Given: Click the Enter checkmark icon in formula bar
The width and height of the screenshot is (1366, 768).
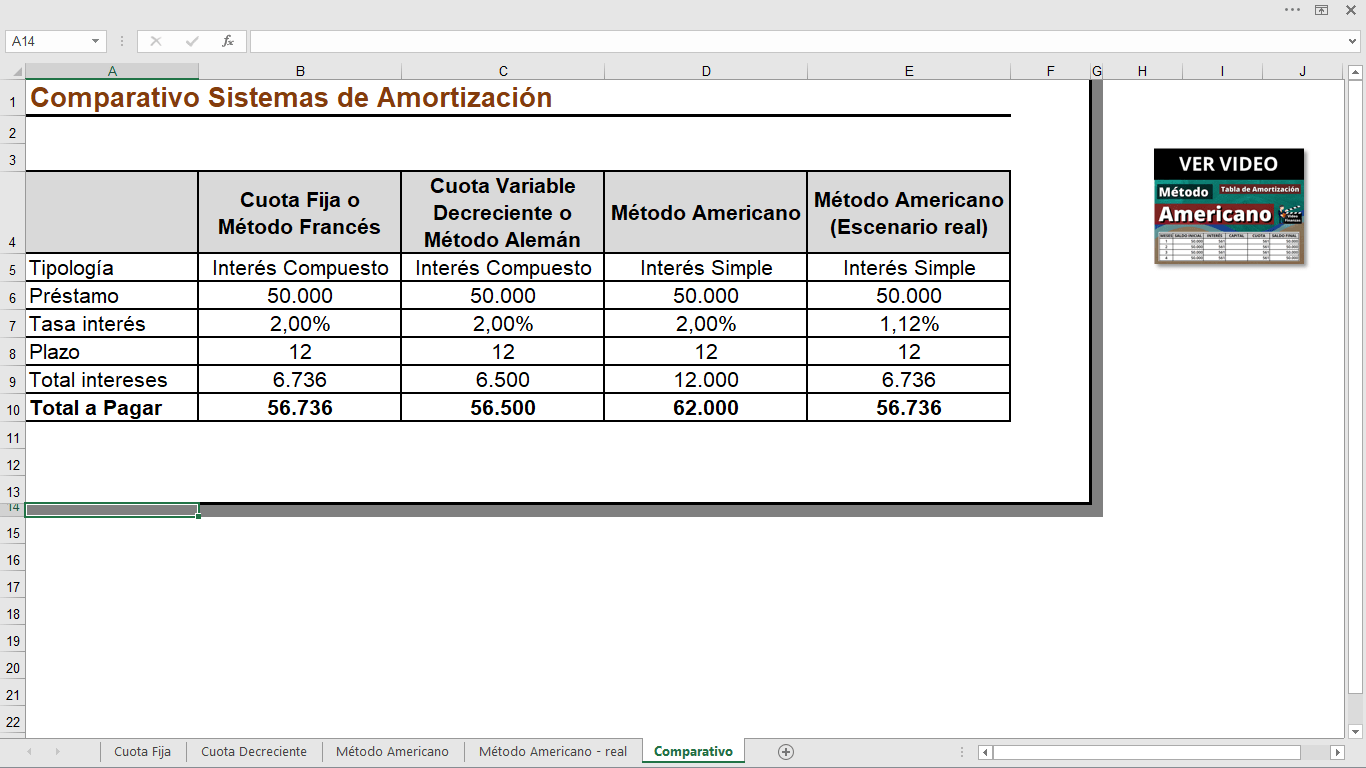Looking at the screenshot, I should tap(190, 41).
